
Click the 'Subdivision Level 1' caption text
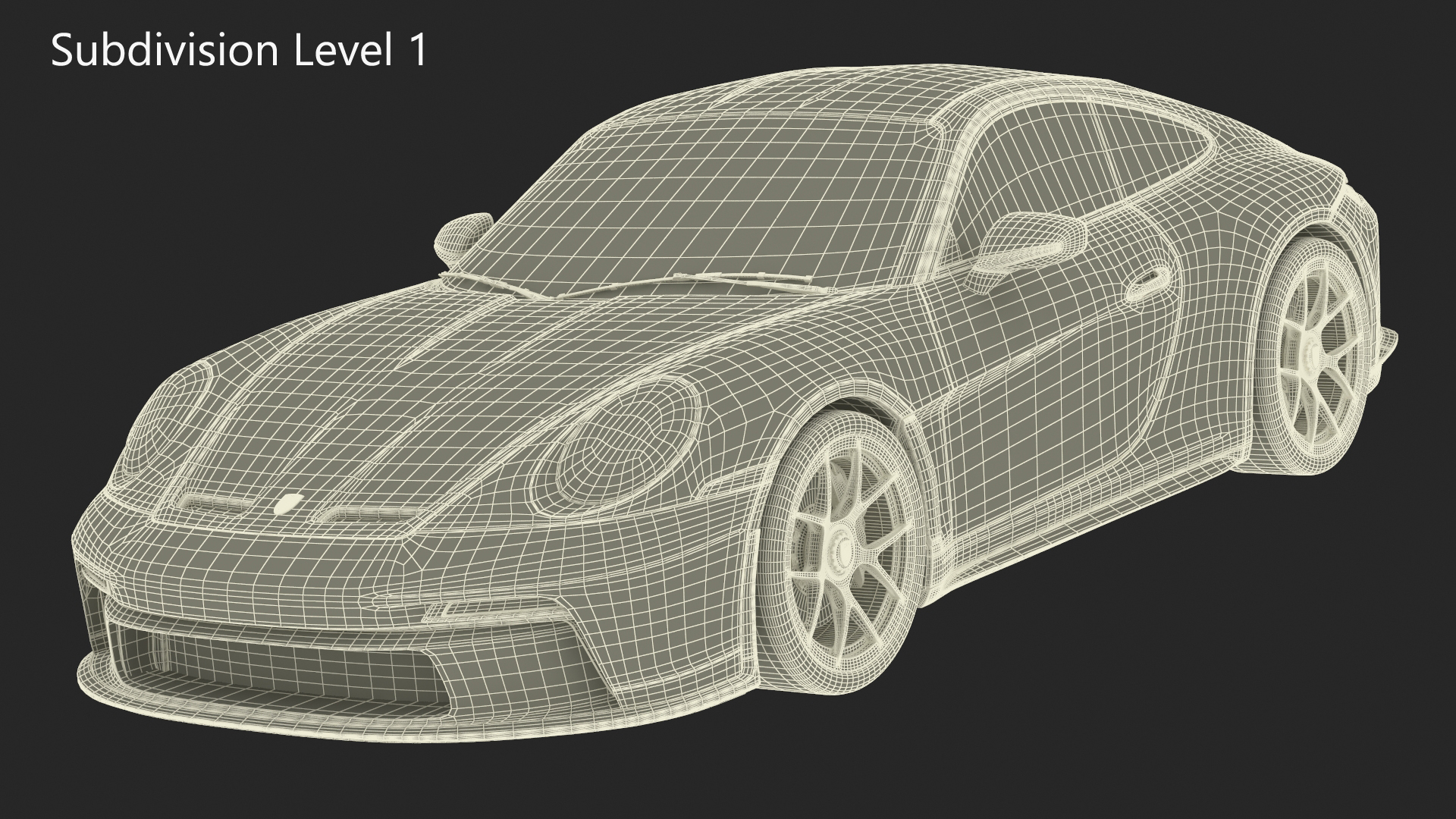(240, 52)
